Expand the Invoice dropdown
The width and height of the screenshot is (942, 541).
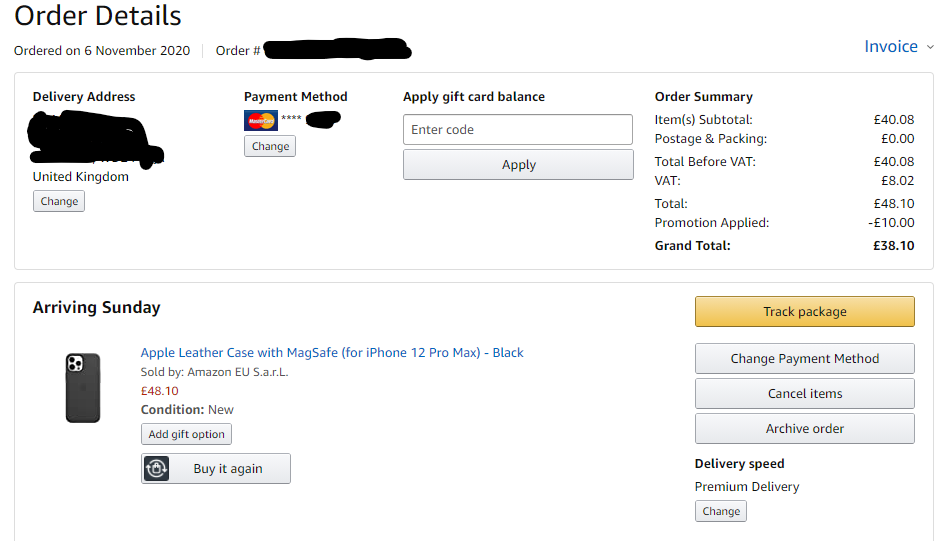[x=890, y=46]
